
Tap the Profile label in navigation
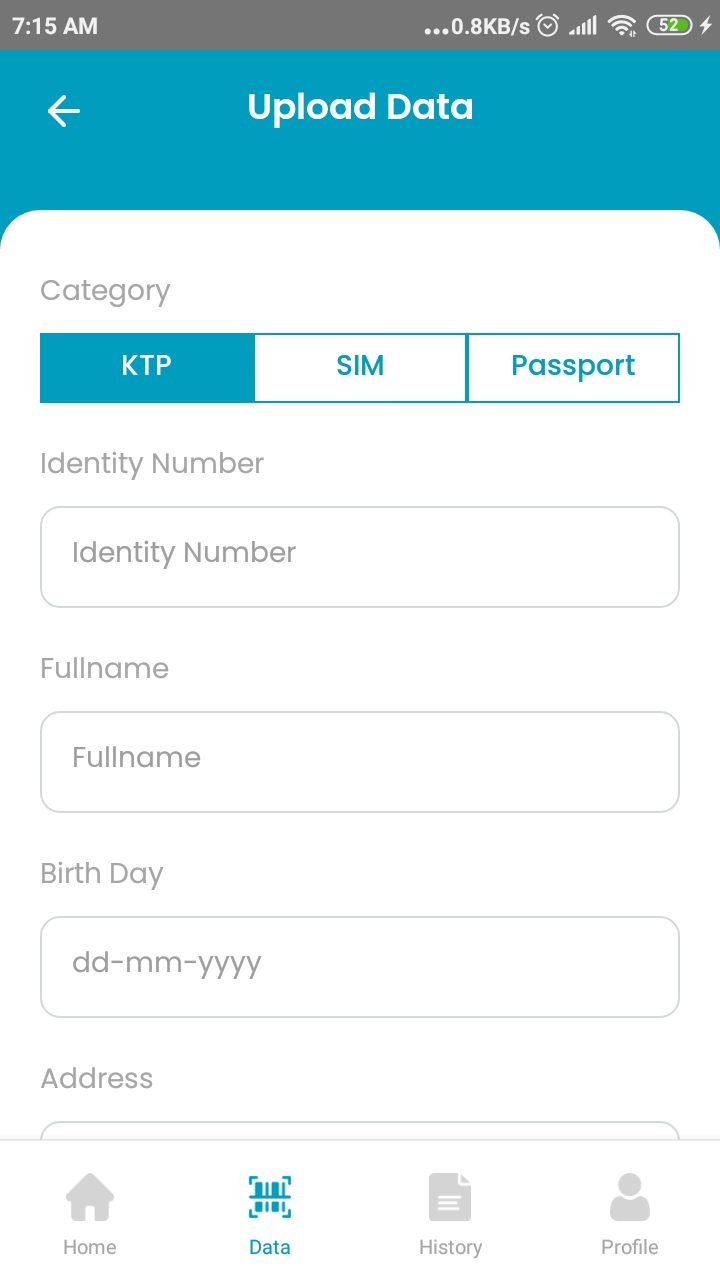point(630,1247)
